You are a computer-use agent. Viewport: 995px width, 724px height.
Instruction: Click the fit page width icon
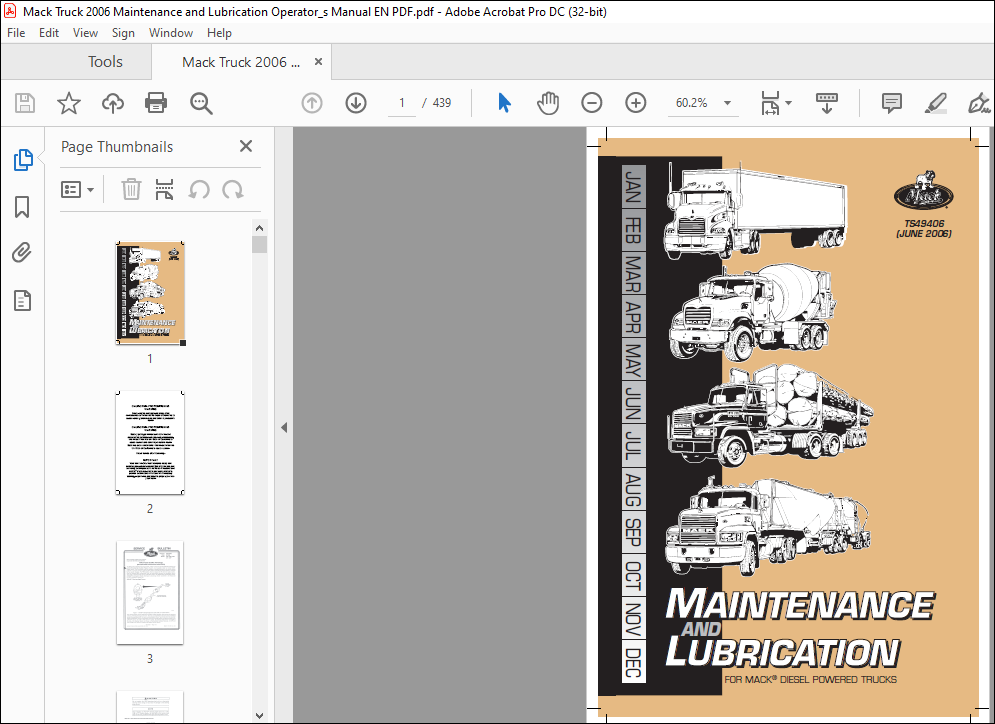[x=770, y=103]
